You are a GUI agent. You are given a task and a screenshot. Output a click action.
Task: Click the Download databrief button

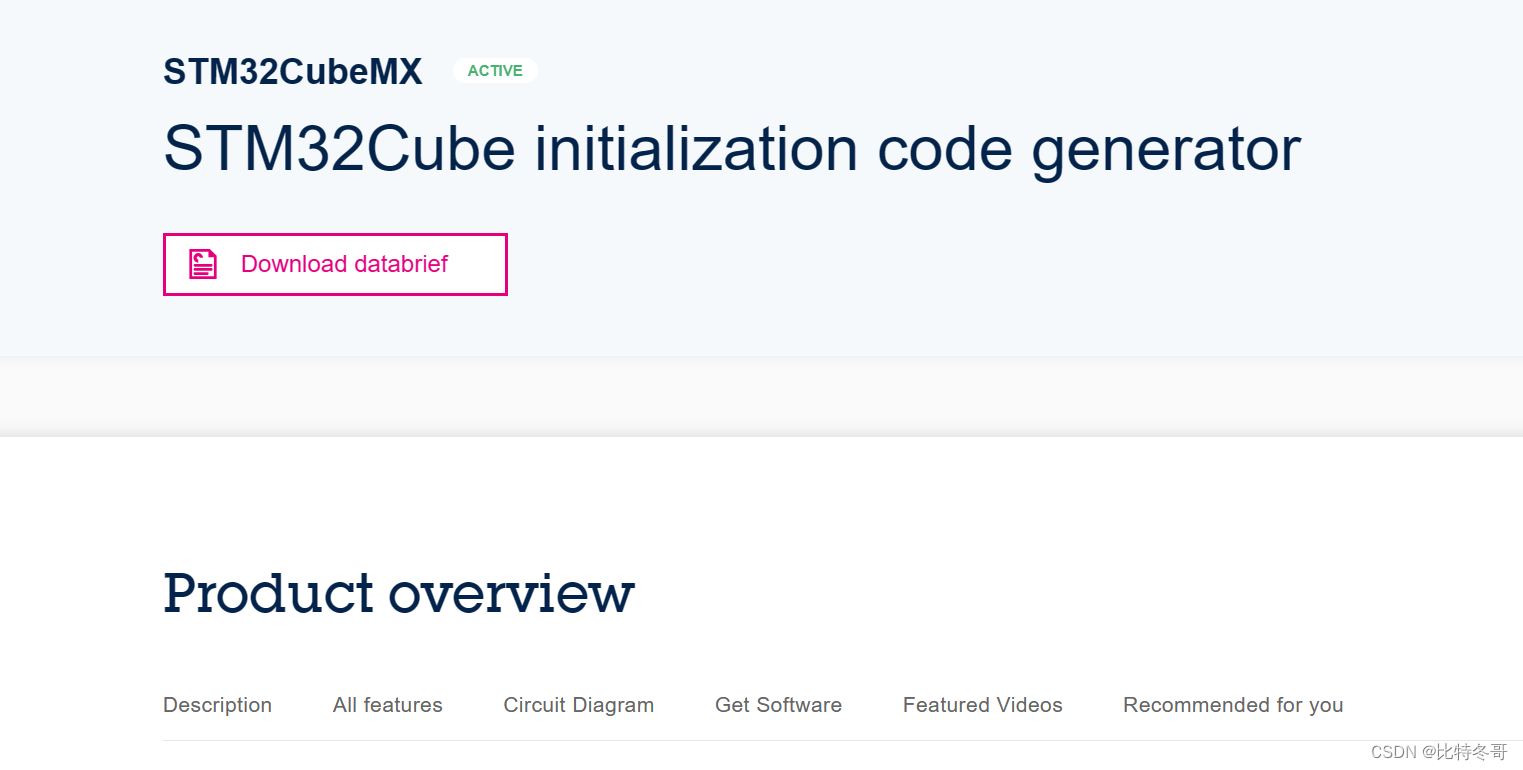(335, 264)
